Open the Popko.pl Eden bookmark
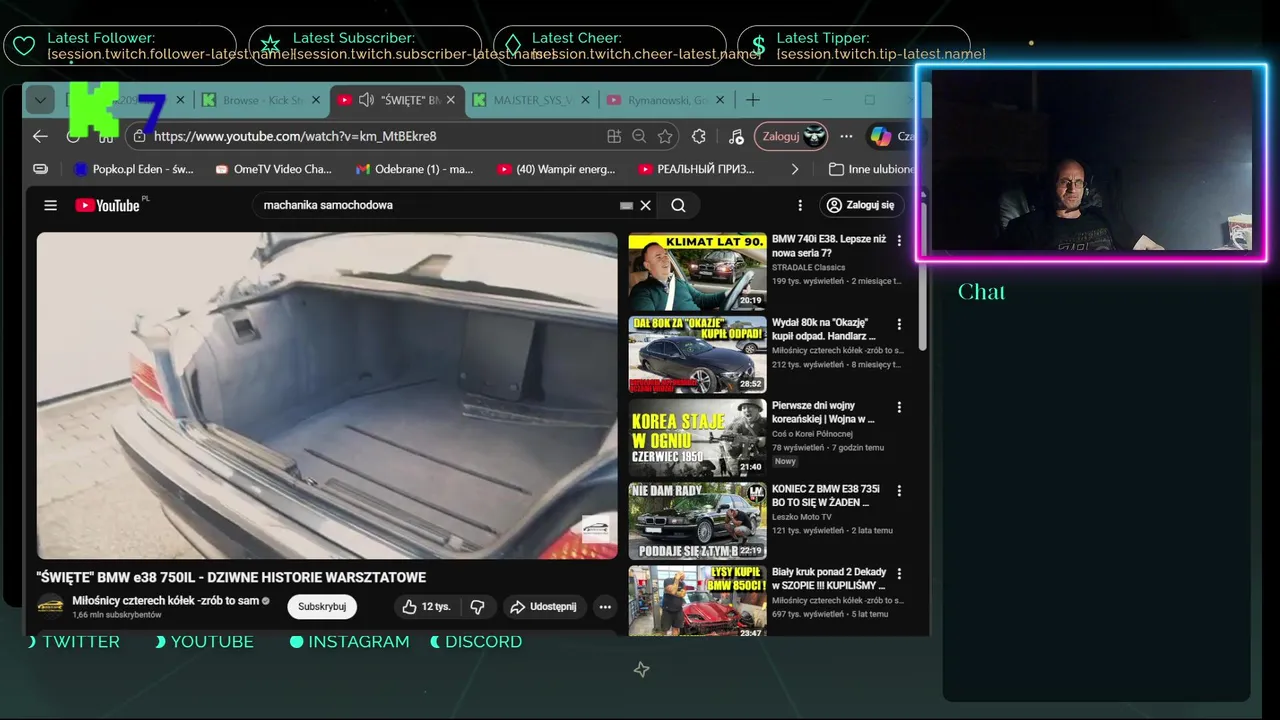1280x720 pixels. 134,169
